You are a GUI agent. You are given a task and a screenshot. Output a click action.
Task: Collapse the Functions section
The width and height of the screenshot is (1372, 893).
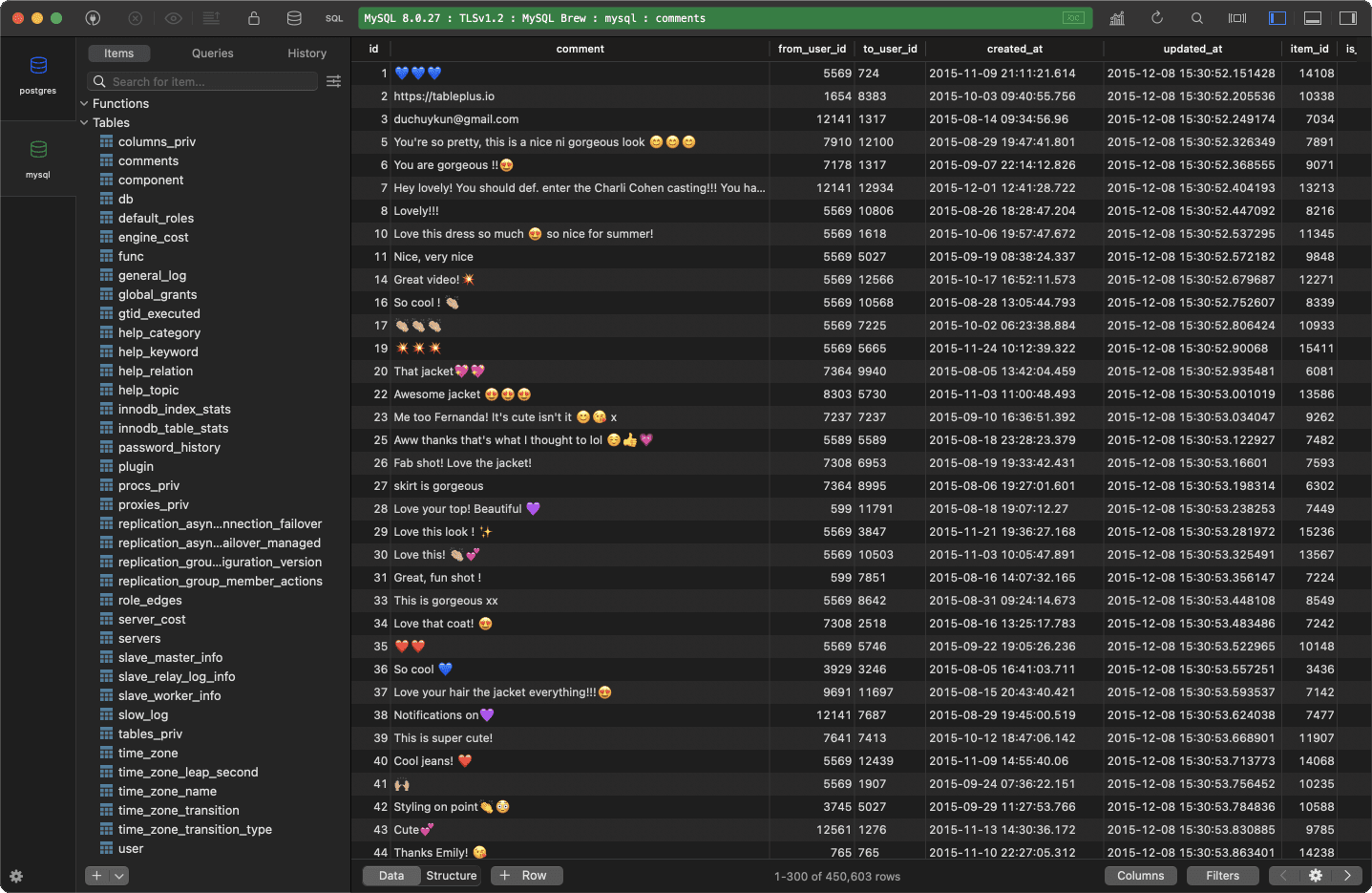click(x=85, y=103)
